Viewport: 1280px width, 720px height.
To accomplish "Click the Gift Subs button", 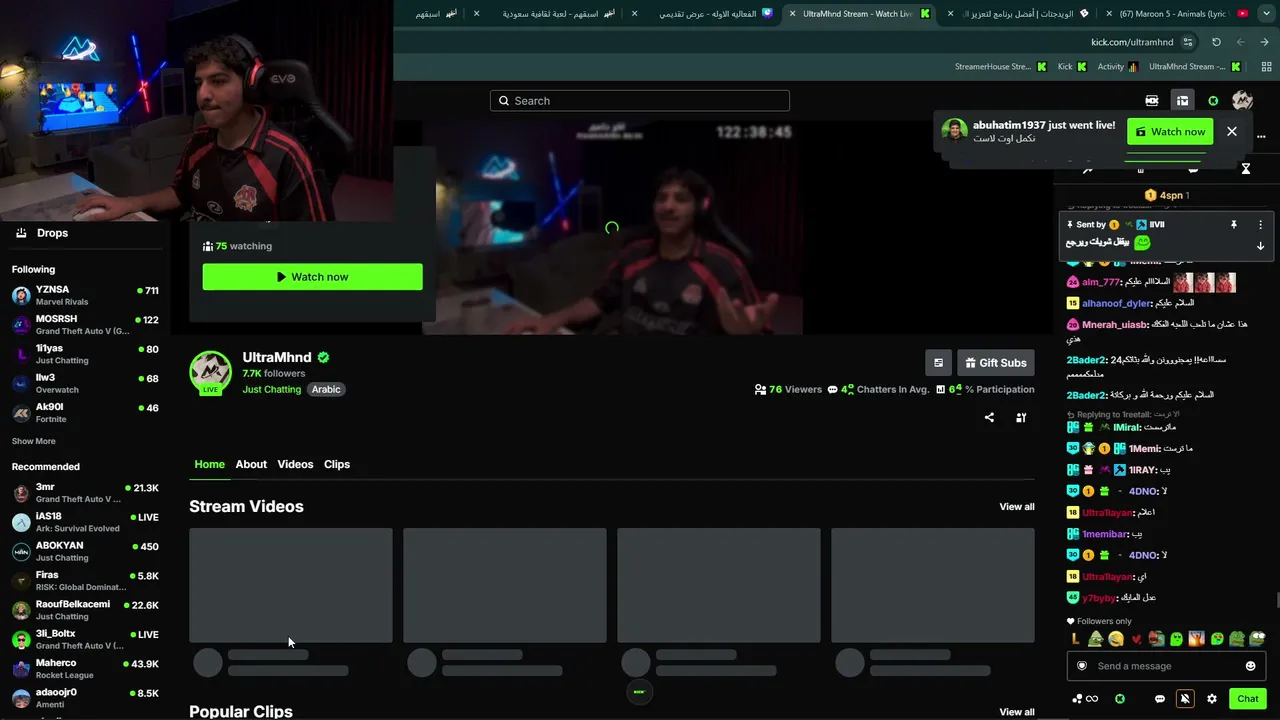I will (x=995, y=363).
